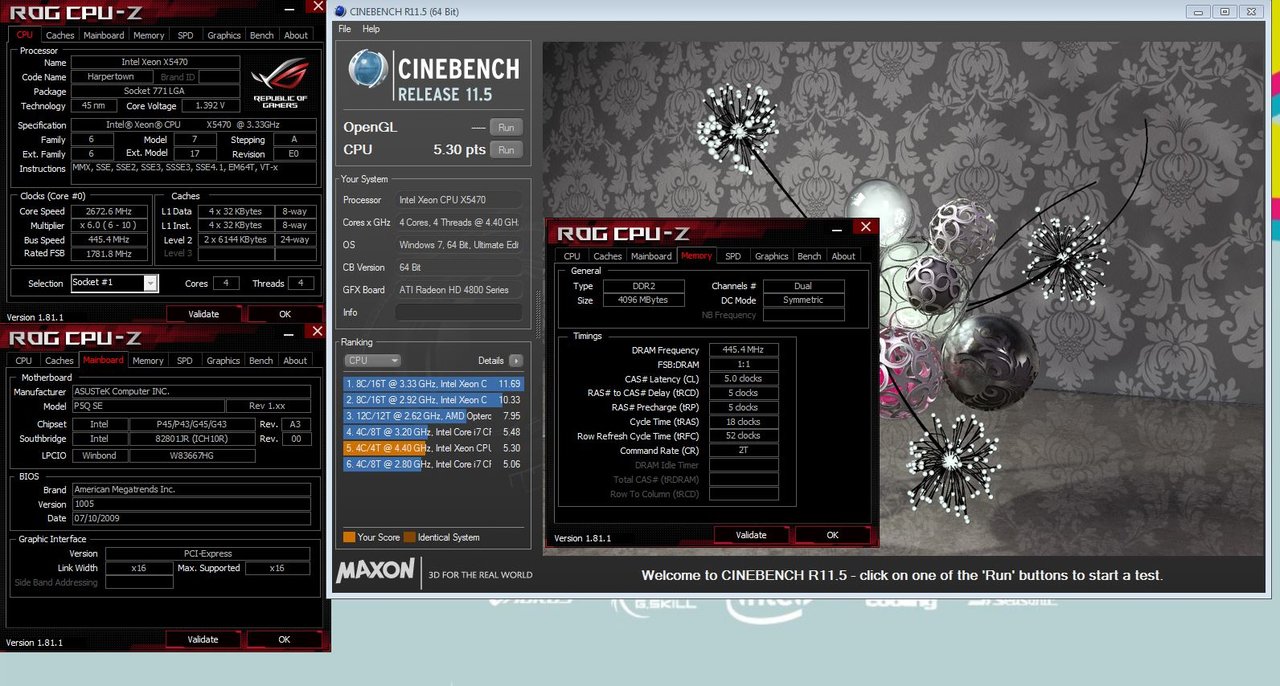Go to About tab in Memory timings CPU-Z window
The width and height of the screenshot is (1280, 686).
pyautogui.click(x=844, y=256)
